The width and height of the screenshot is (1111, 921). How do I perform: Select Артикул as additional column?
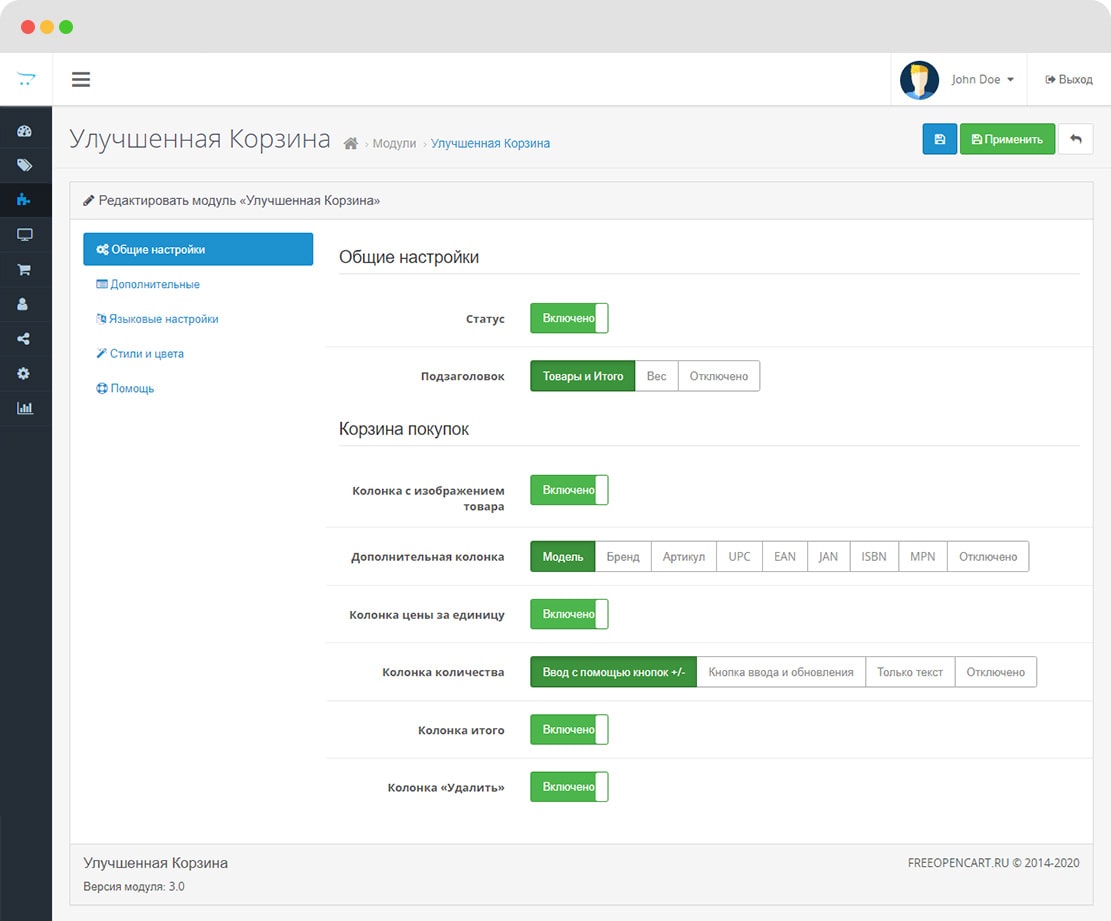pyautogui.click(x=684, y=557)
